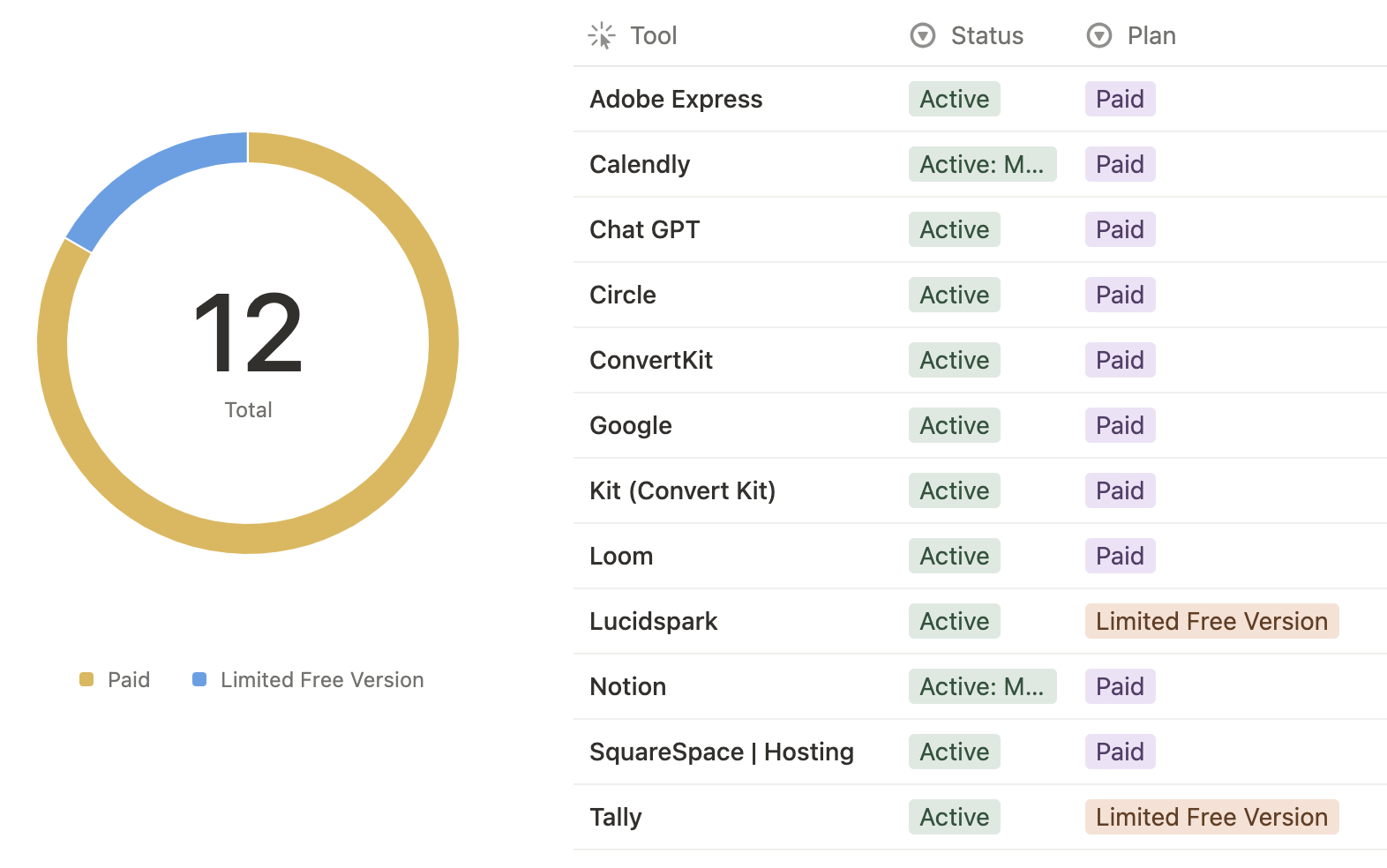Edit Adobe Express Paid plan tag

[1121, 99]
